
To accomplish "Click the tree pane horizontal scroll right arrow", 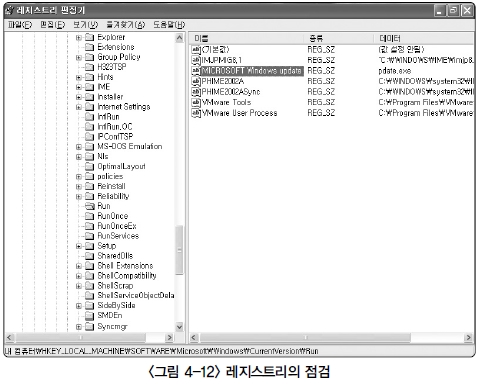I will tap(170, 338).
